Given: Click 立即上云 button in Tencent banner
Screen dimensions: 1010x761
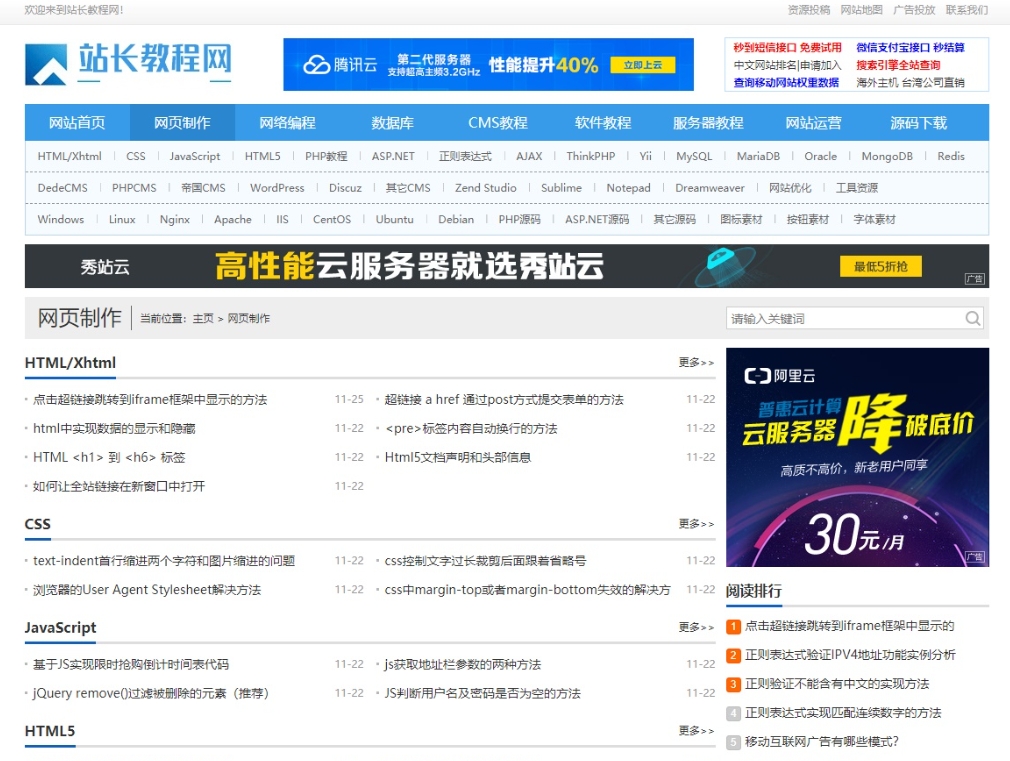Looking at the screenshot, I should tap(642, 64).
